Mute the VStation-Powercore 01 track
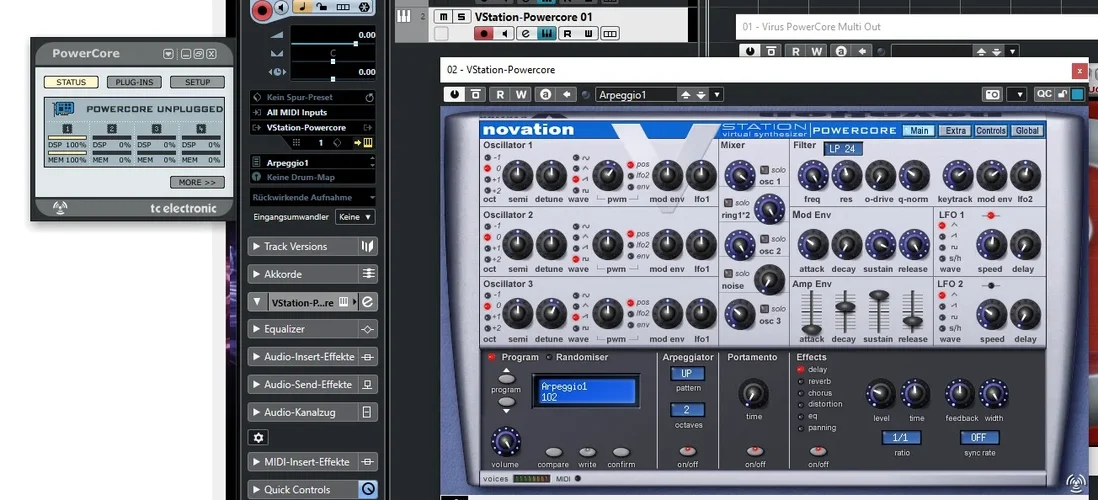 (442, 17)
